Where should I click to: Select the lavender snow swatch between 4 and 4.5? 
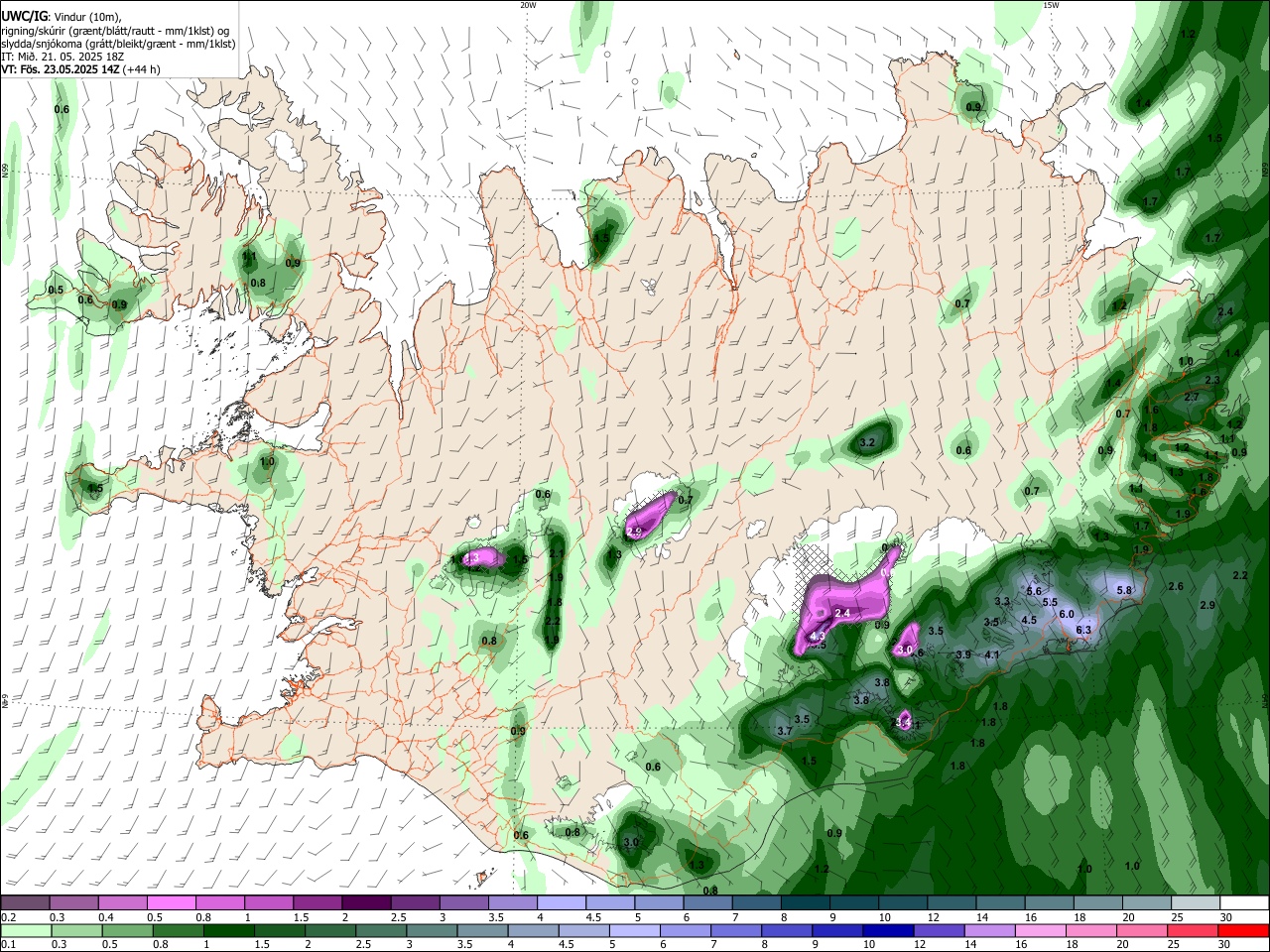pyautogui.click(x=561, y=903)
